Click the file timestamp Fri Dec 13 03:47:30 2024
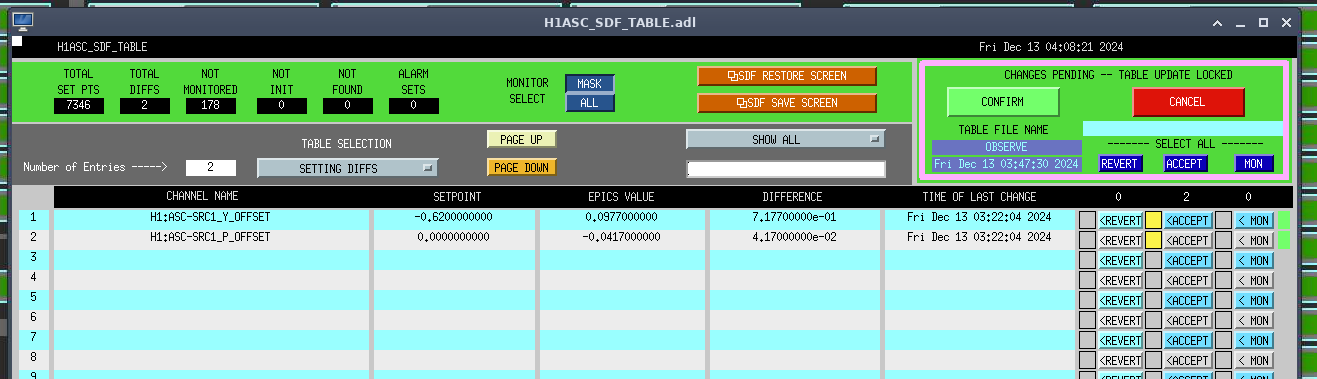Image resolution: width=1317 pixels, height=379 pixels. 1006,163
